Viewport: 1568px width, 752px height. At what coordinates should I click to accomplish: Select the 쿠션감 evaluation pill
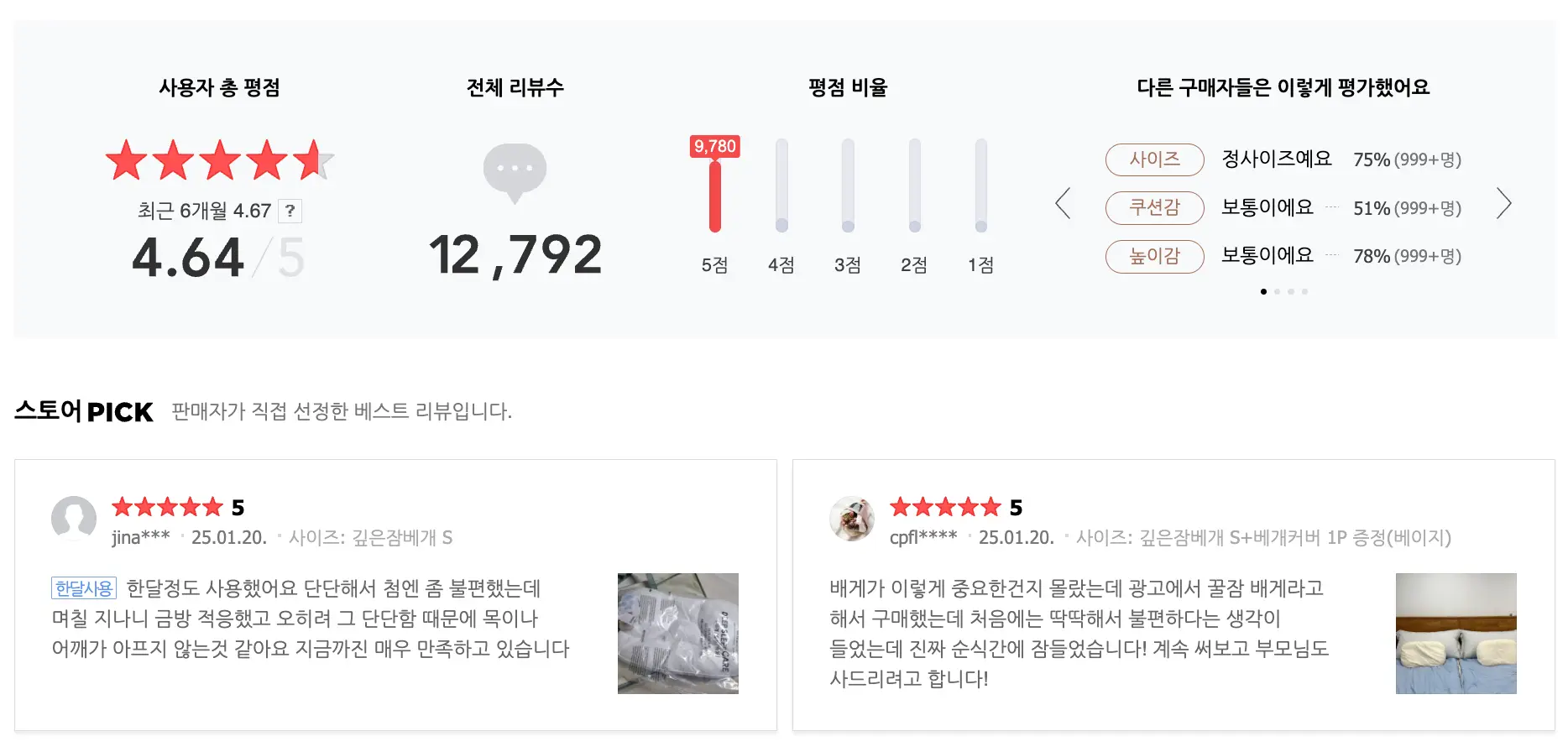[1155, 208]
